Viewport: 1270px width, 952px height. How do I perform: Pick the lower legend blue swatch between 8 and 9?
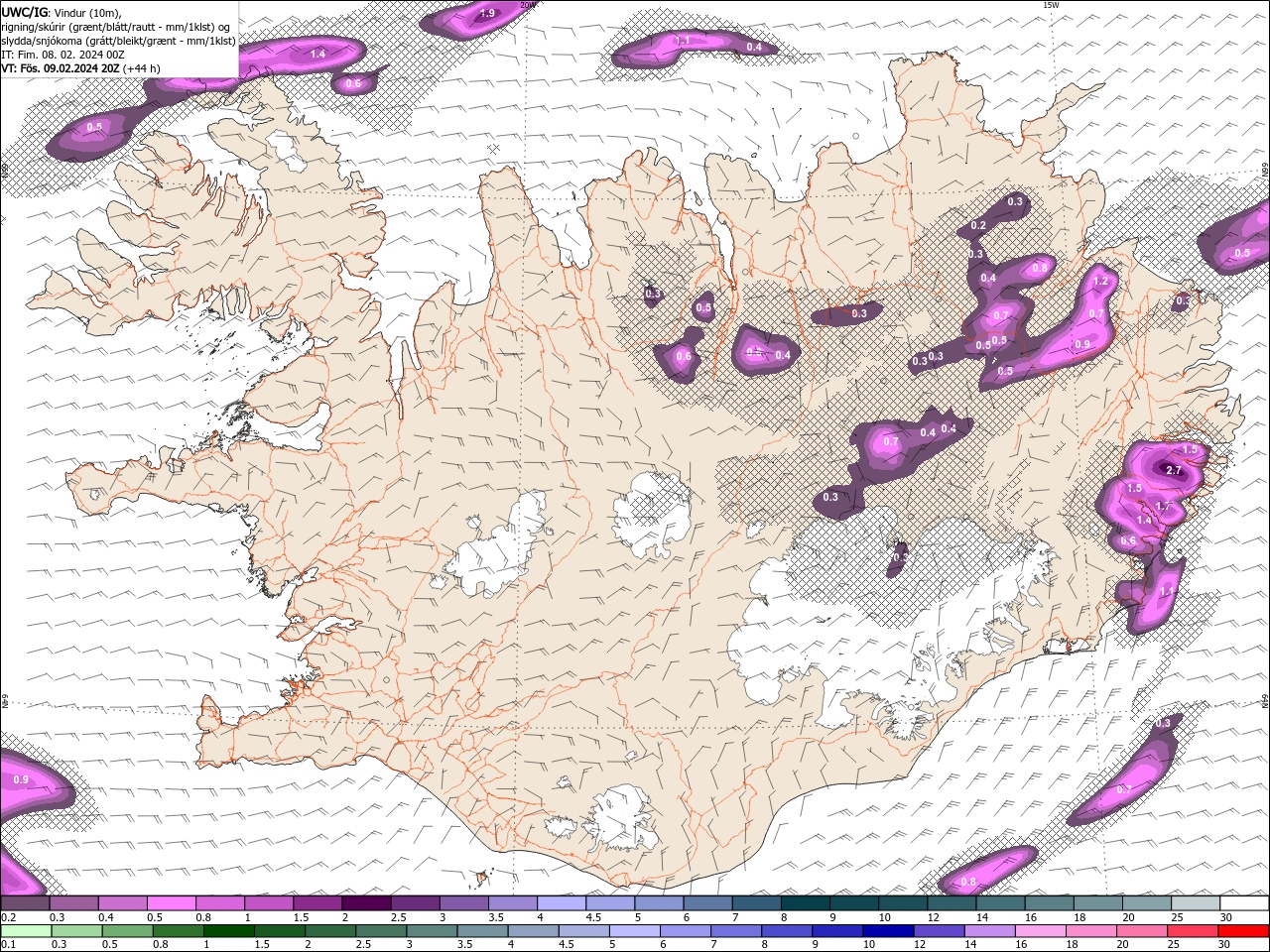(x=787, y=930)
